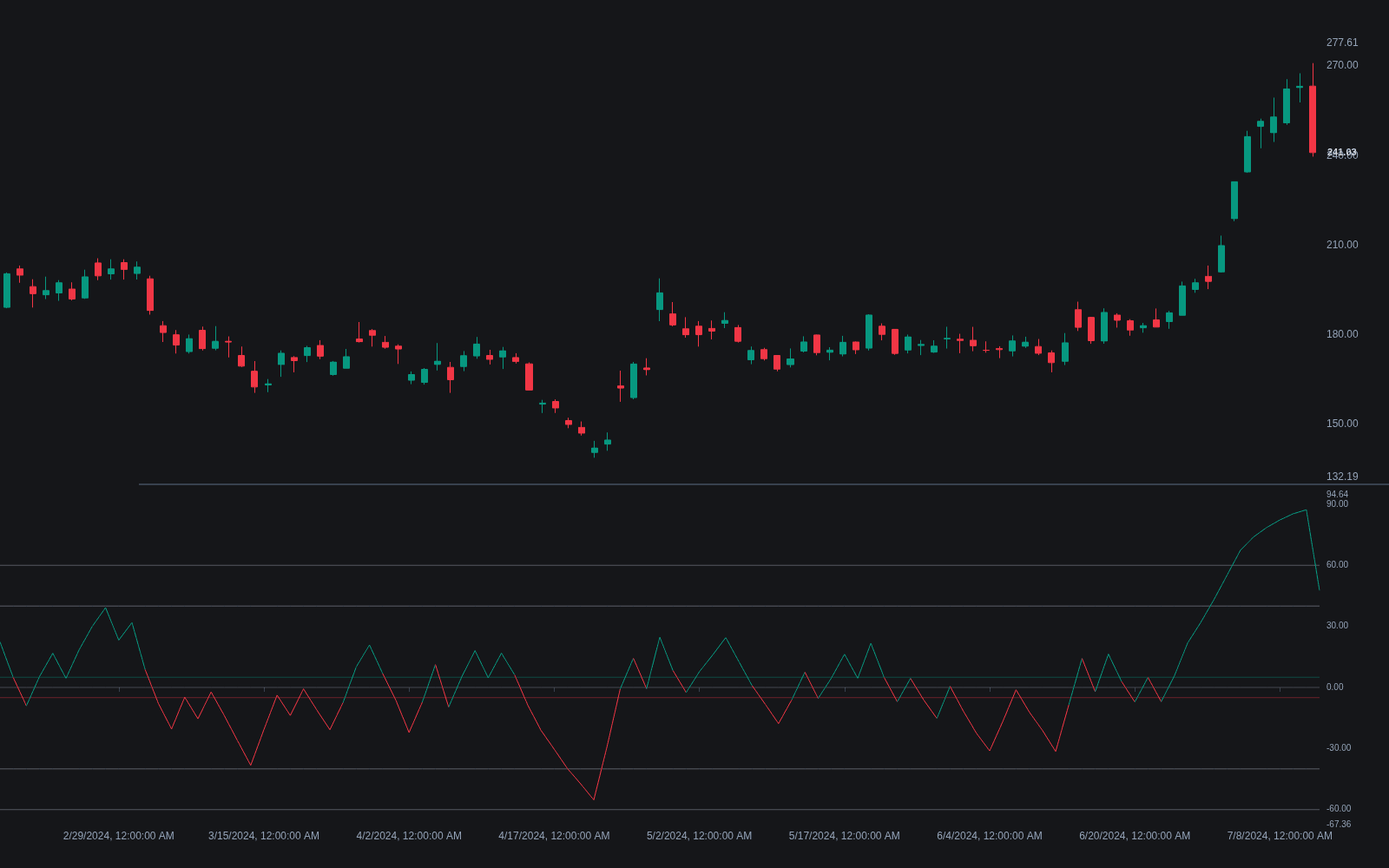This screenshot has width=1389, height=868.
Task: Click the 6/20/2024 date label
Action: click(x=1135, y=836)
